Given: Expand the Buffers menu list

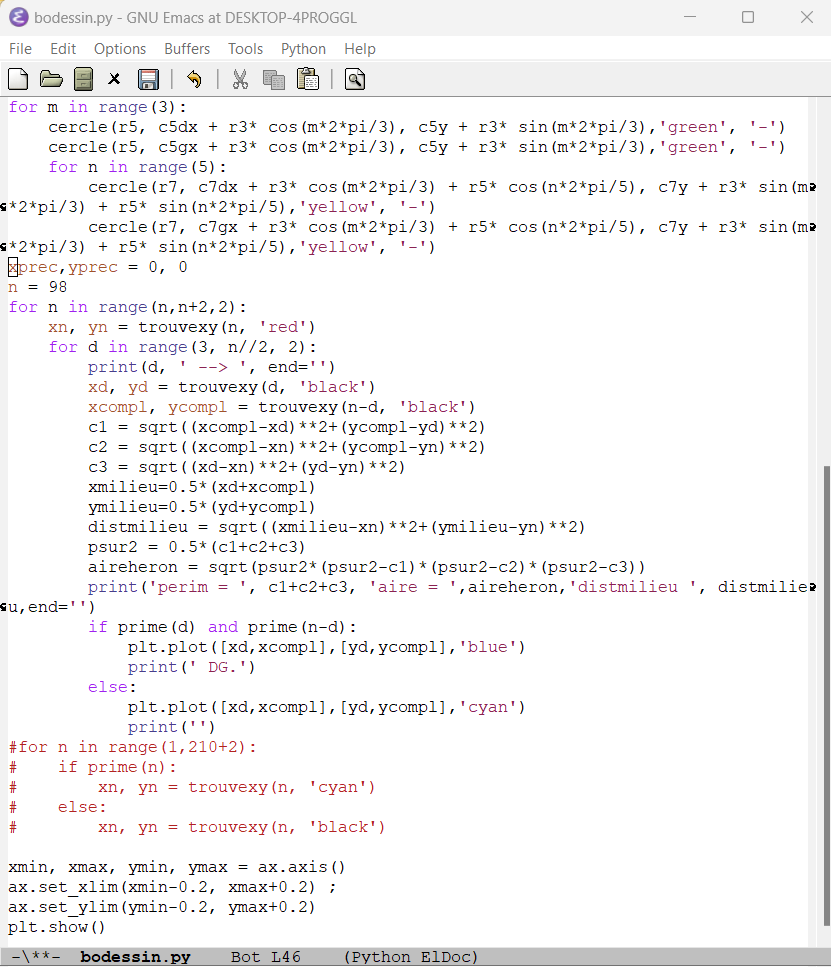Looking at the screenshot, I should pyautogui.click(x=187, y=49).
